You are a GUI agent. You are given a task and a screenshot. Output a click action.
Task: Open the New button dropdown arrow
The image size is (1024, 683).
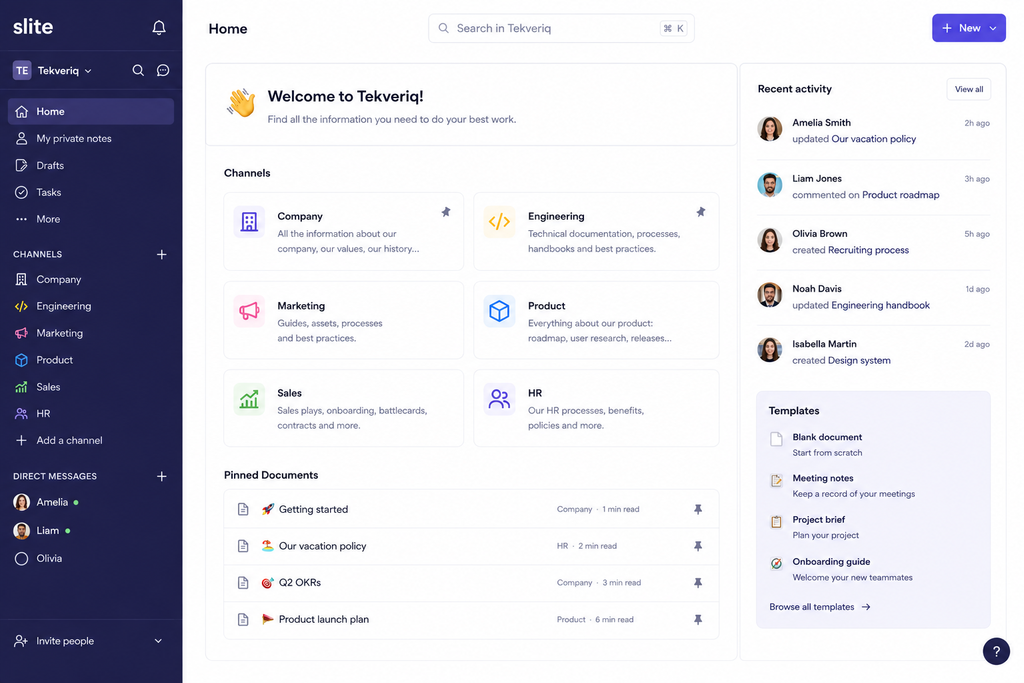tap(993, 28)
